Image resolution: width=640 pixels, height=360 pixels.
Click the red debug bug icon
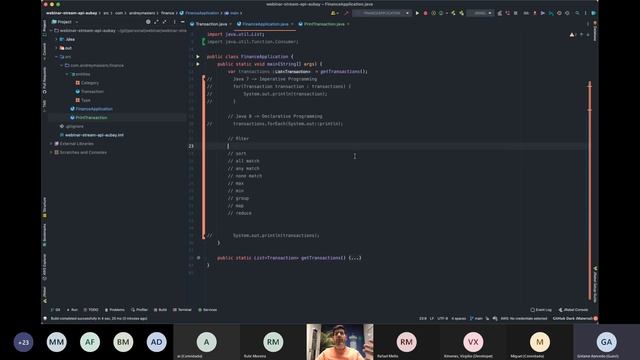click(425, 13)
